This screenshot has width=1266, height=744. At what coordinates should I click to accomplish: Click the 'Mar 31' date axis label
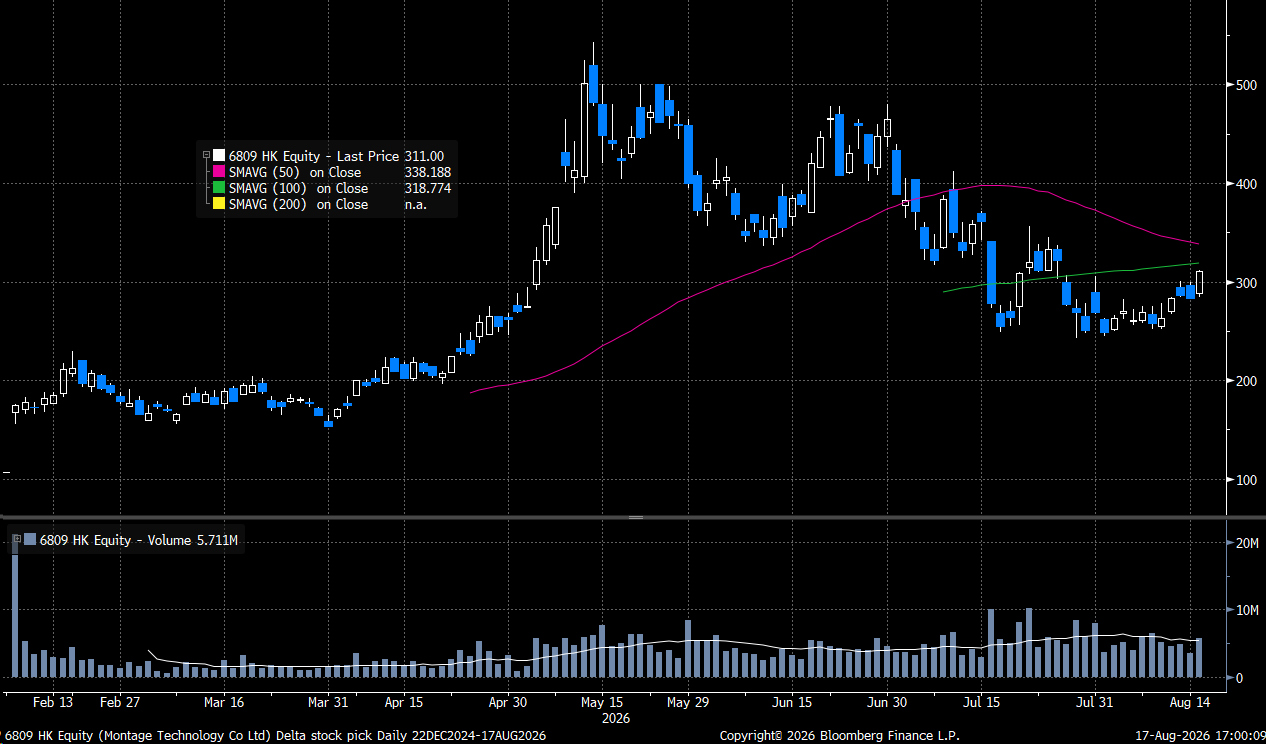[328, 702]
